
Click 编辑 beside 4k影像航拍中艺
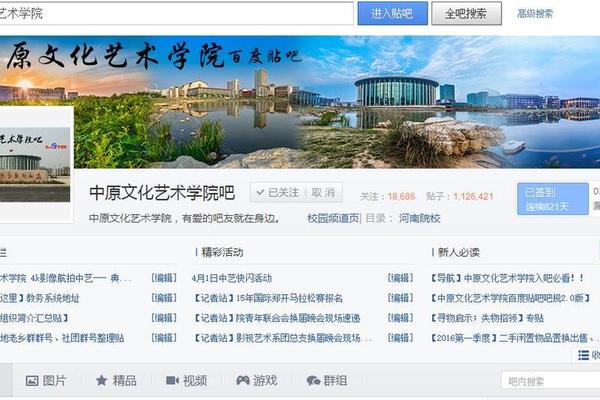coord(164,278)
